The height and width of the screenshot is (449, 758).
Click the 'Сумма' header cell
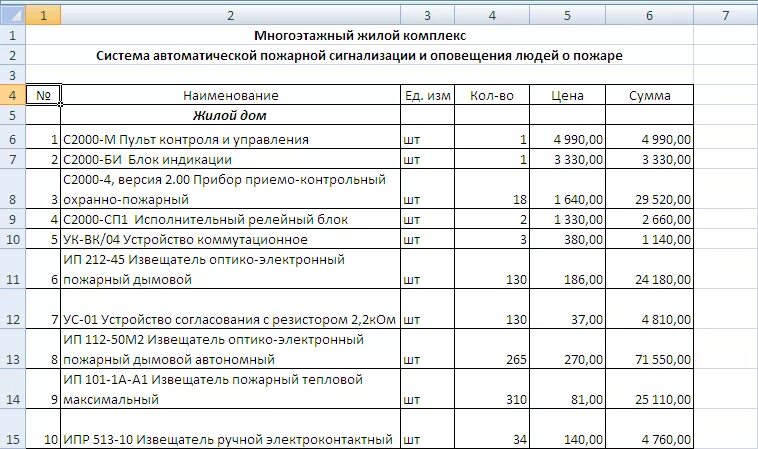click(x=649, y=95)
